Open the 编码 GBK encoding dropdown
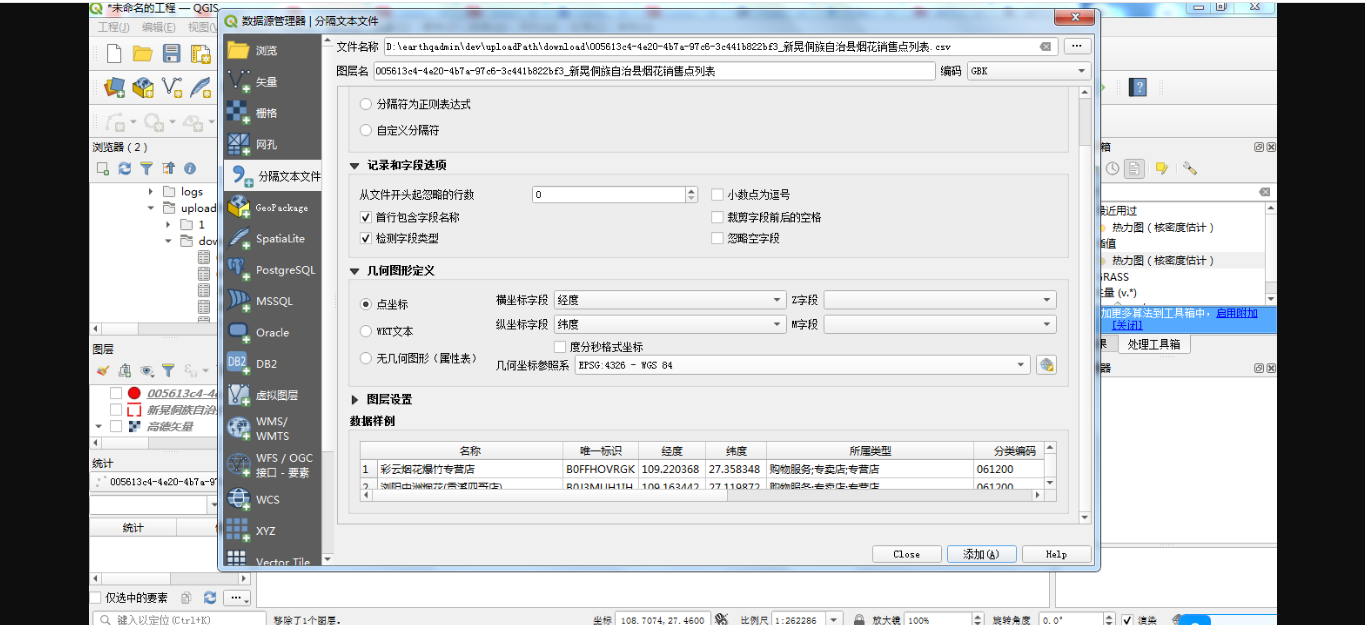Viewport: 1365px width, 625px height. pos(1029,71)
